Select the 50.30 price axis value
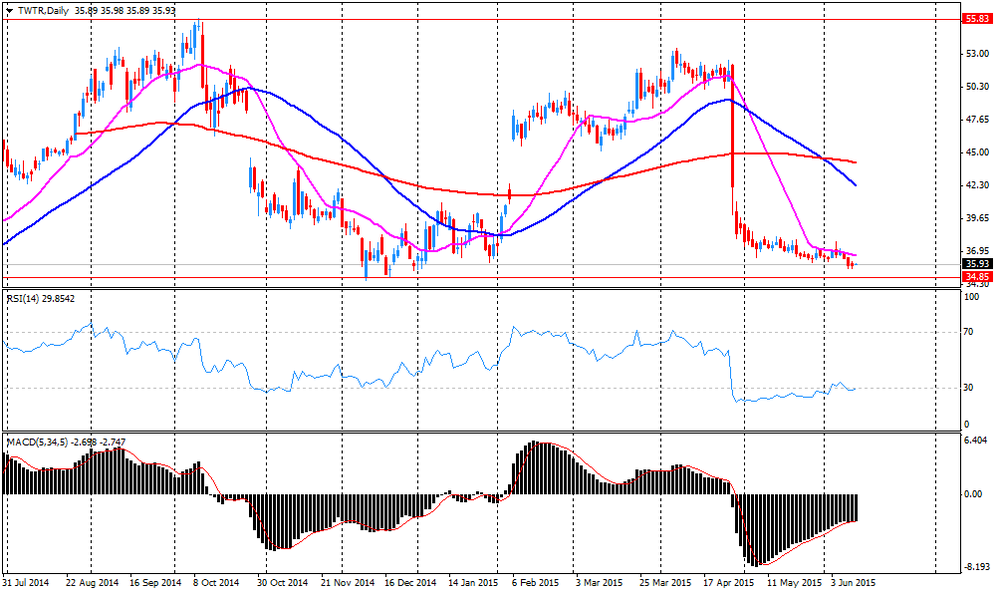This screenshot has width=1000, height=591. click(978, 87)
